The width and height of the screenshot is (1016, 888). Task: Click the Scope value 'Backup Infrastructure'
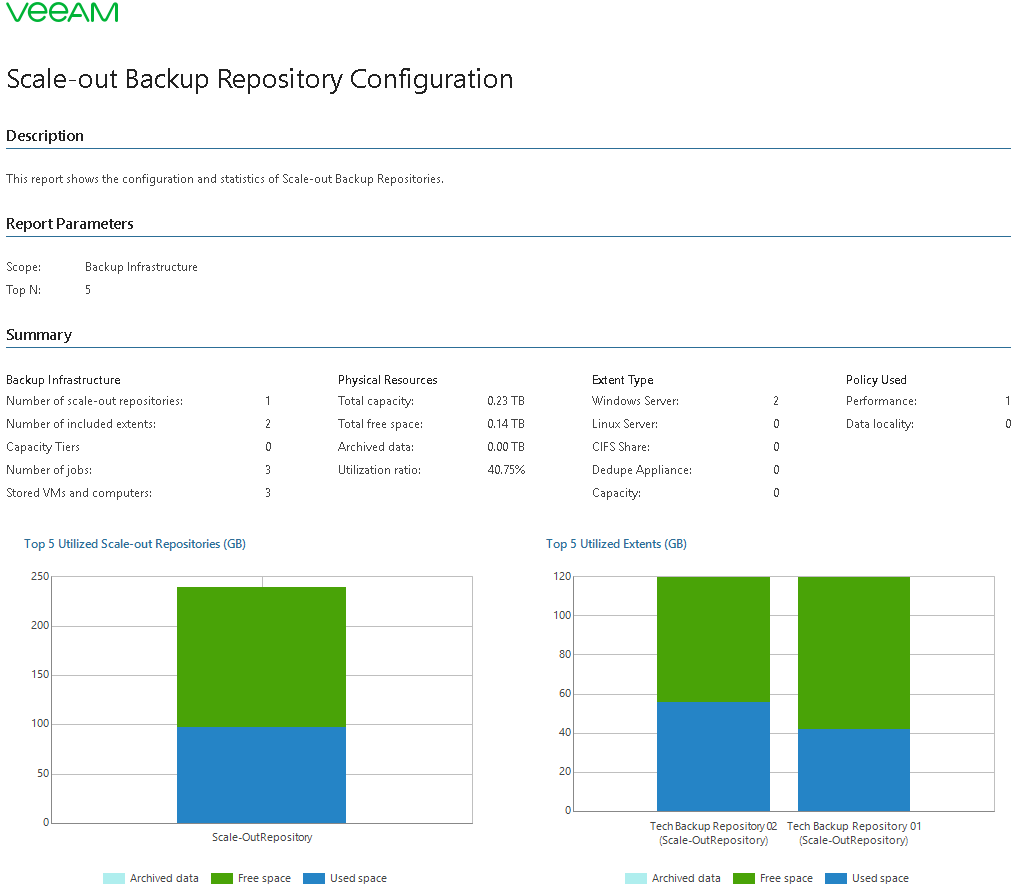[141, 267]
